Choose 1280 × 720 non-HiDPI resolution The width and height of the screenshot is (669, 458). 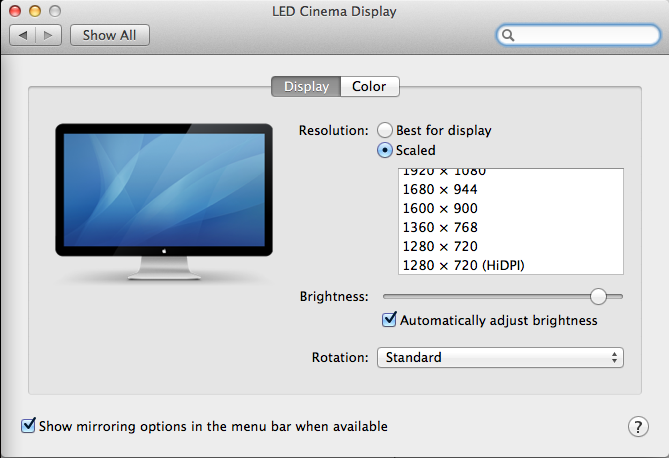pos(511,246)
